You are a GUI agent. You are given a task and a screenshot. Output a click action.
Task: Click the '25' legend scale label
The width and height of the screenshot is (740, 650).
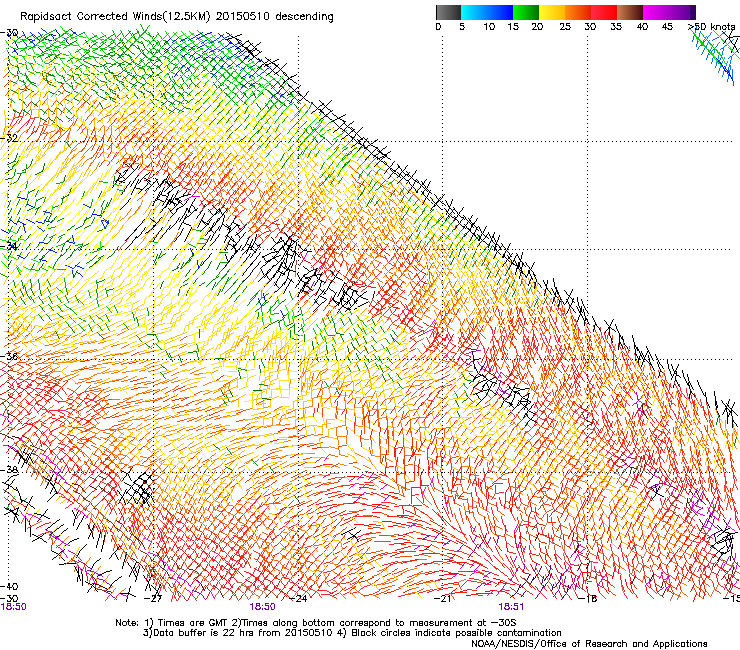[x=565, y=27]
